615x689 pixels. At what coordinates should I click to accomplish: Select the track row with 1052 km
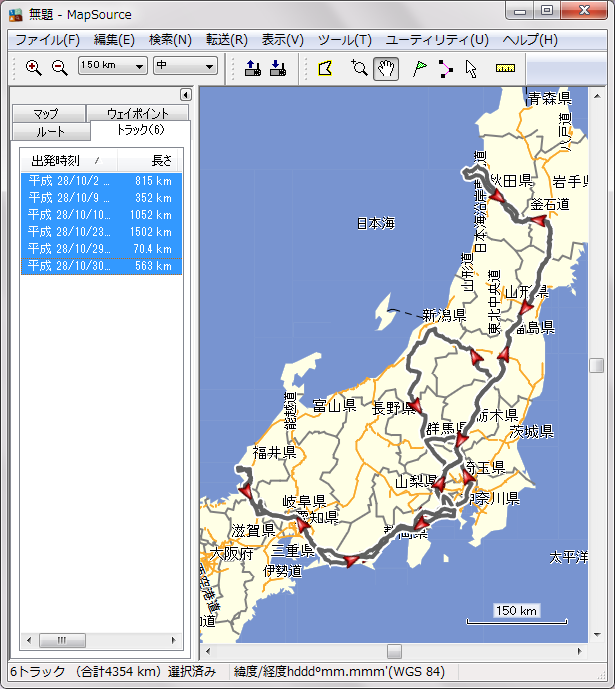[101, 215]
